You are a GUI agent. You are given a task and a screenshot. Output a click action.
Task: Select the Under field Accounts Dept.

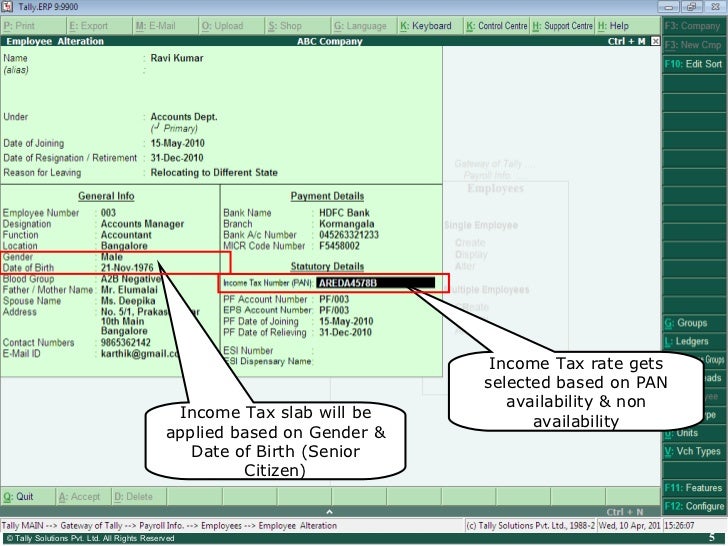click(x=184, y=117)
